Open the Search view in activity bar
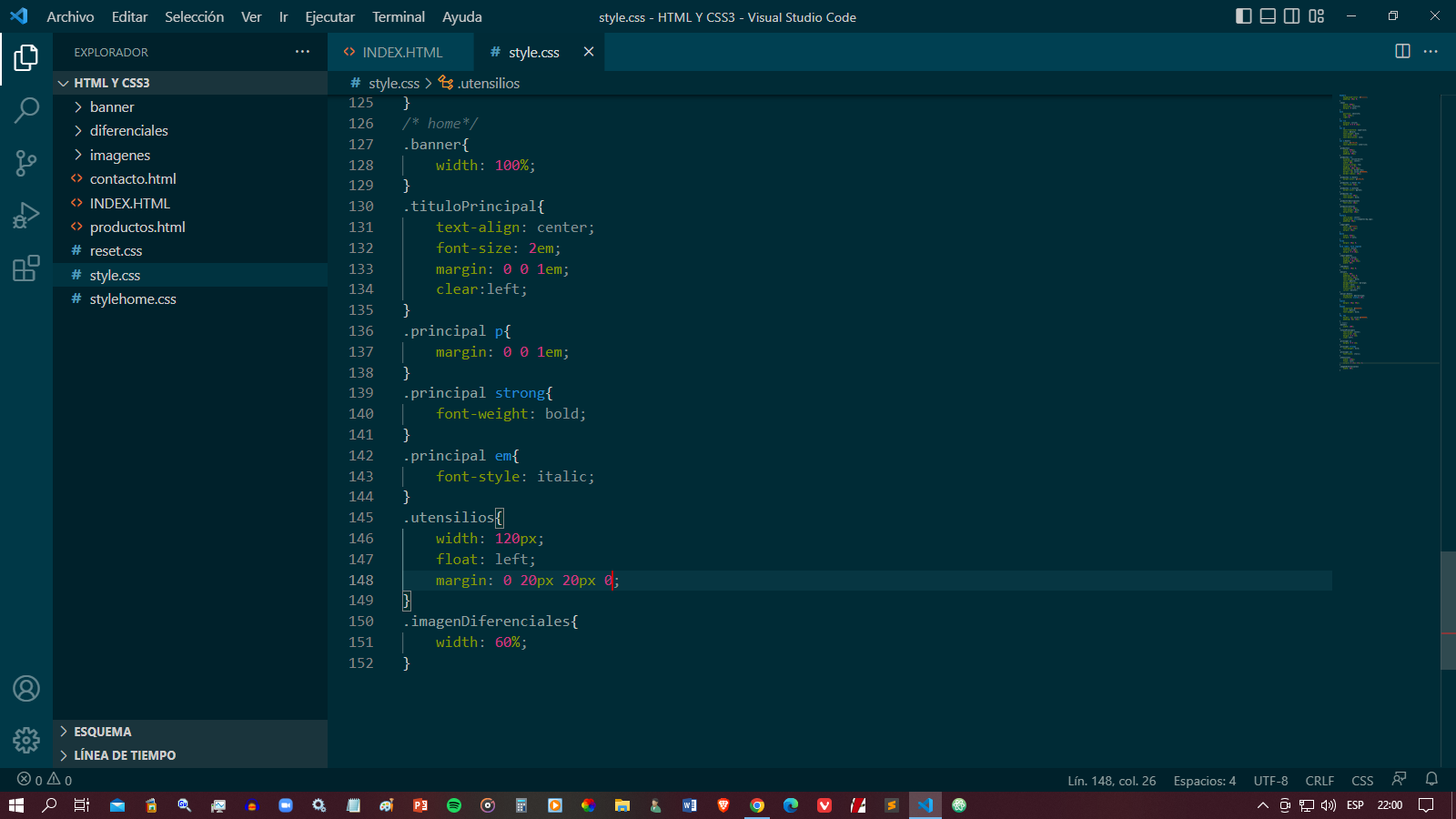The image size is (1456, 819). (x=26, y=111)
